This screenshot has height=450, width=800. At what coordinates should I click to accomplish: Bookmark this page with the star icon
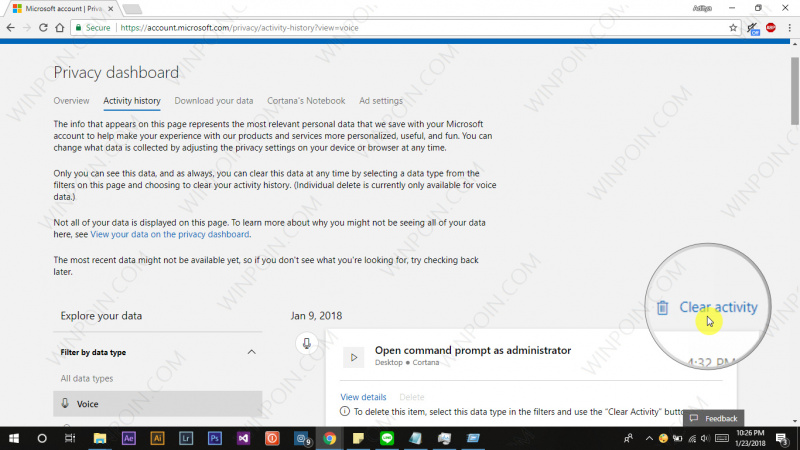point(733,28)
